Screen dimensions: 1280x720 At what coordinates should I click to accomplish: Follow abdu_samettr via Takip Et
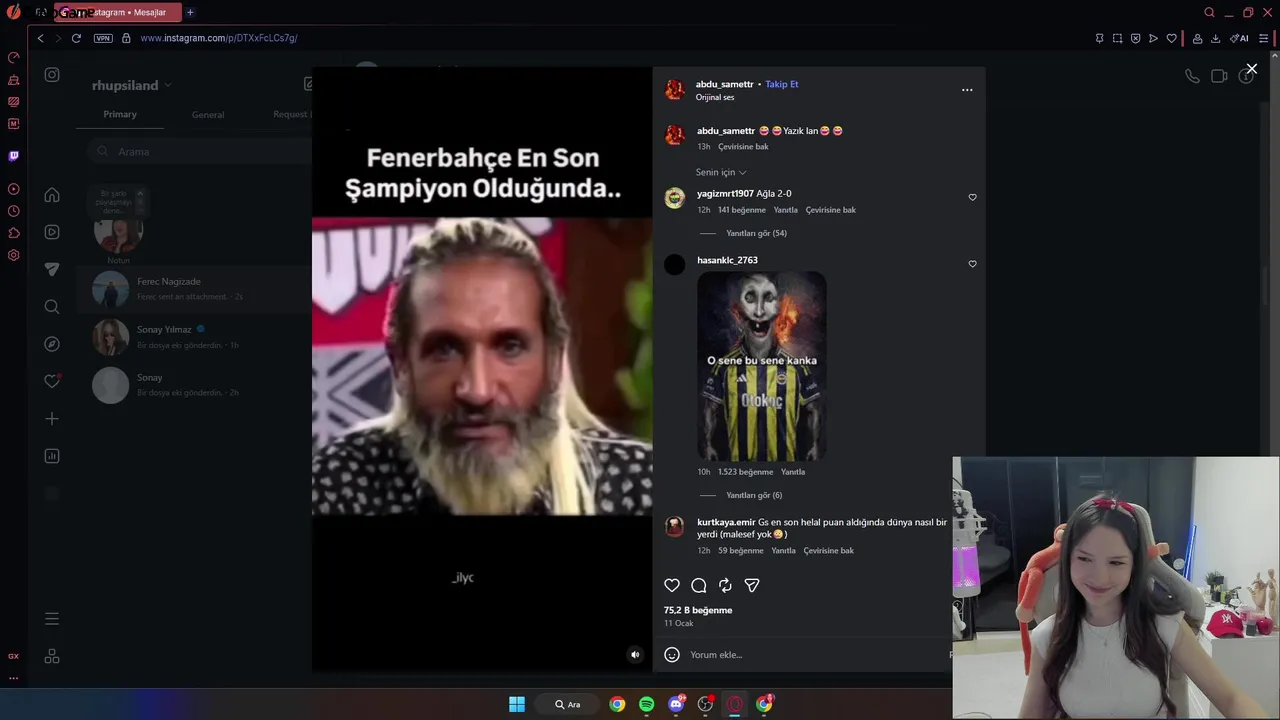point(782,84)
